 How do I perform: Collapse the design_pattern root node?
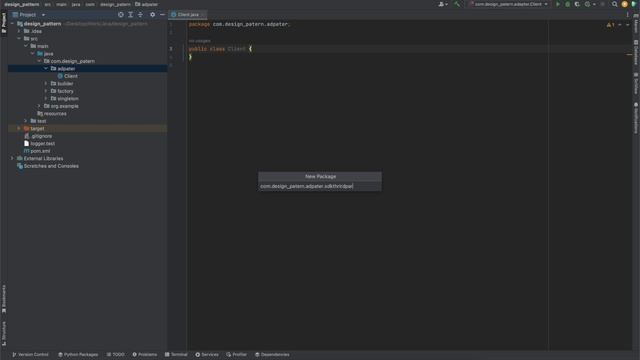point(12,24)
